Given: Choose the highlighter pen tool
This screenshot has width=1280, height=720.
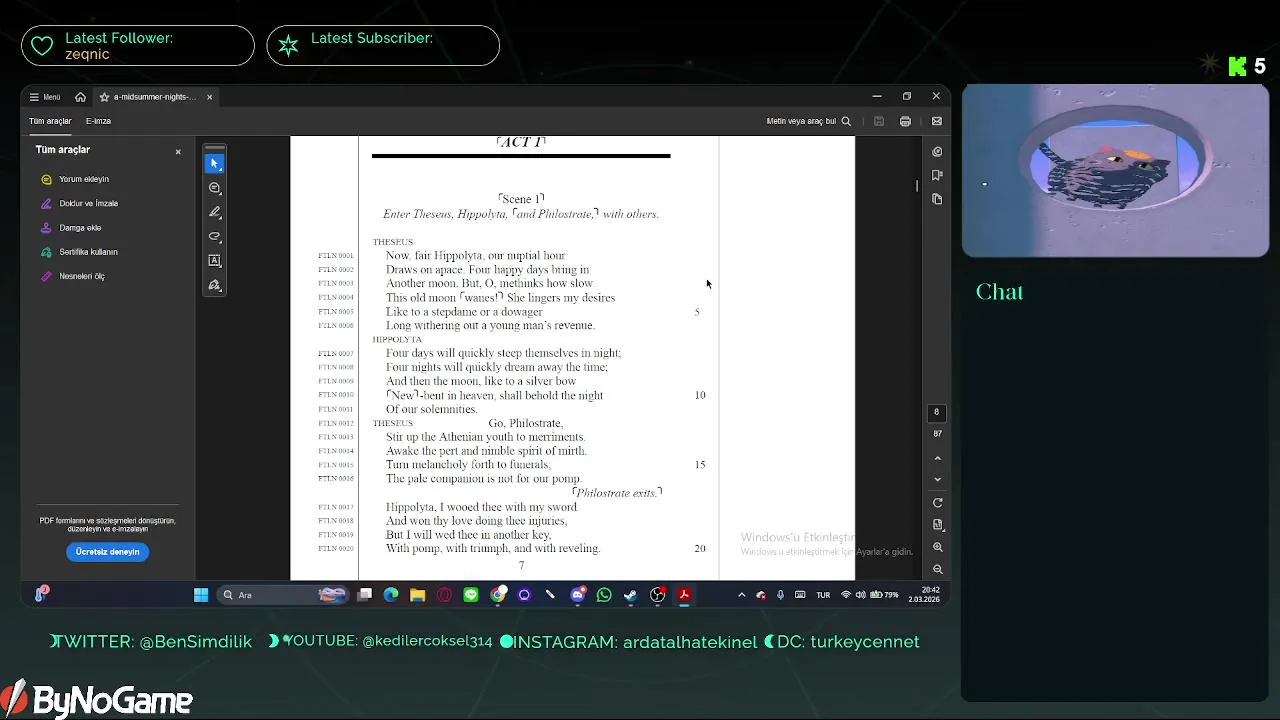Looking at the screenshot, I should pyautogui.click(x=214, y=212).
